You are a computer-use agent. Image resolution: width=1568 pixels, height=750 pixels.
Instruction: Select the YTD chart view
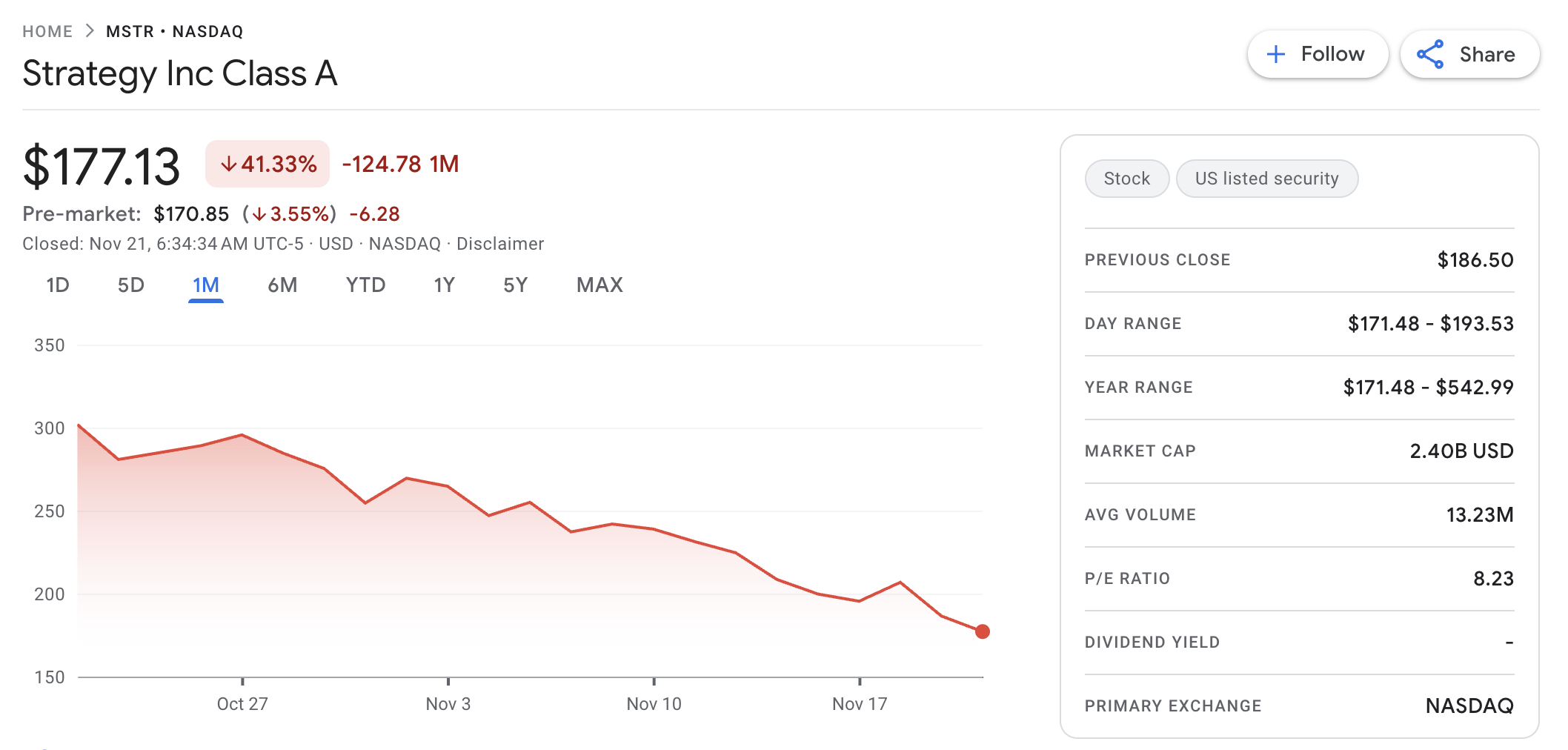coord(365,285)
